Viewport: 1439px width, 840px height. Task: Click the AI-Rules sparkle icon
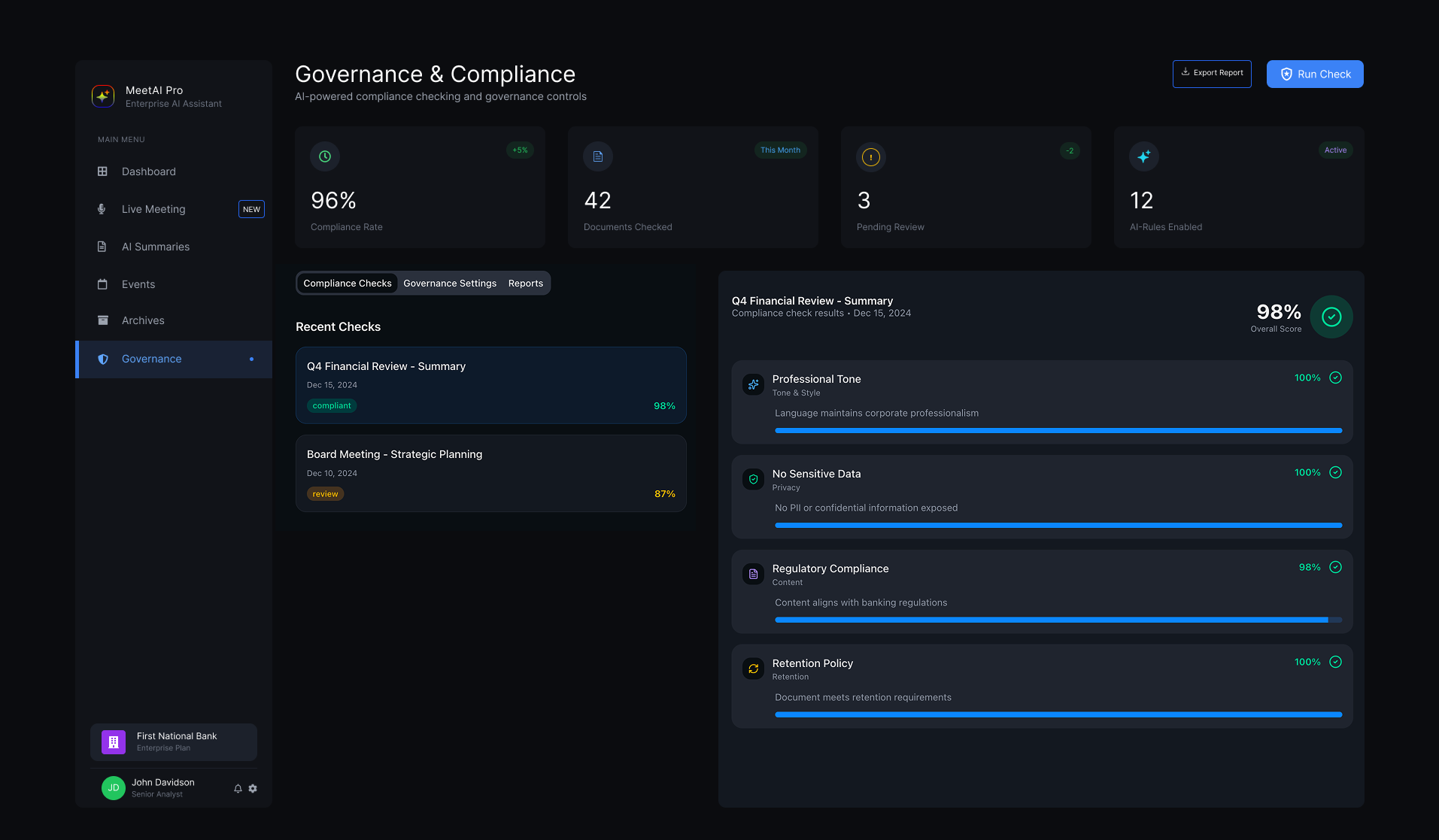[x=1143, y=156]
